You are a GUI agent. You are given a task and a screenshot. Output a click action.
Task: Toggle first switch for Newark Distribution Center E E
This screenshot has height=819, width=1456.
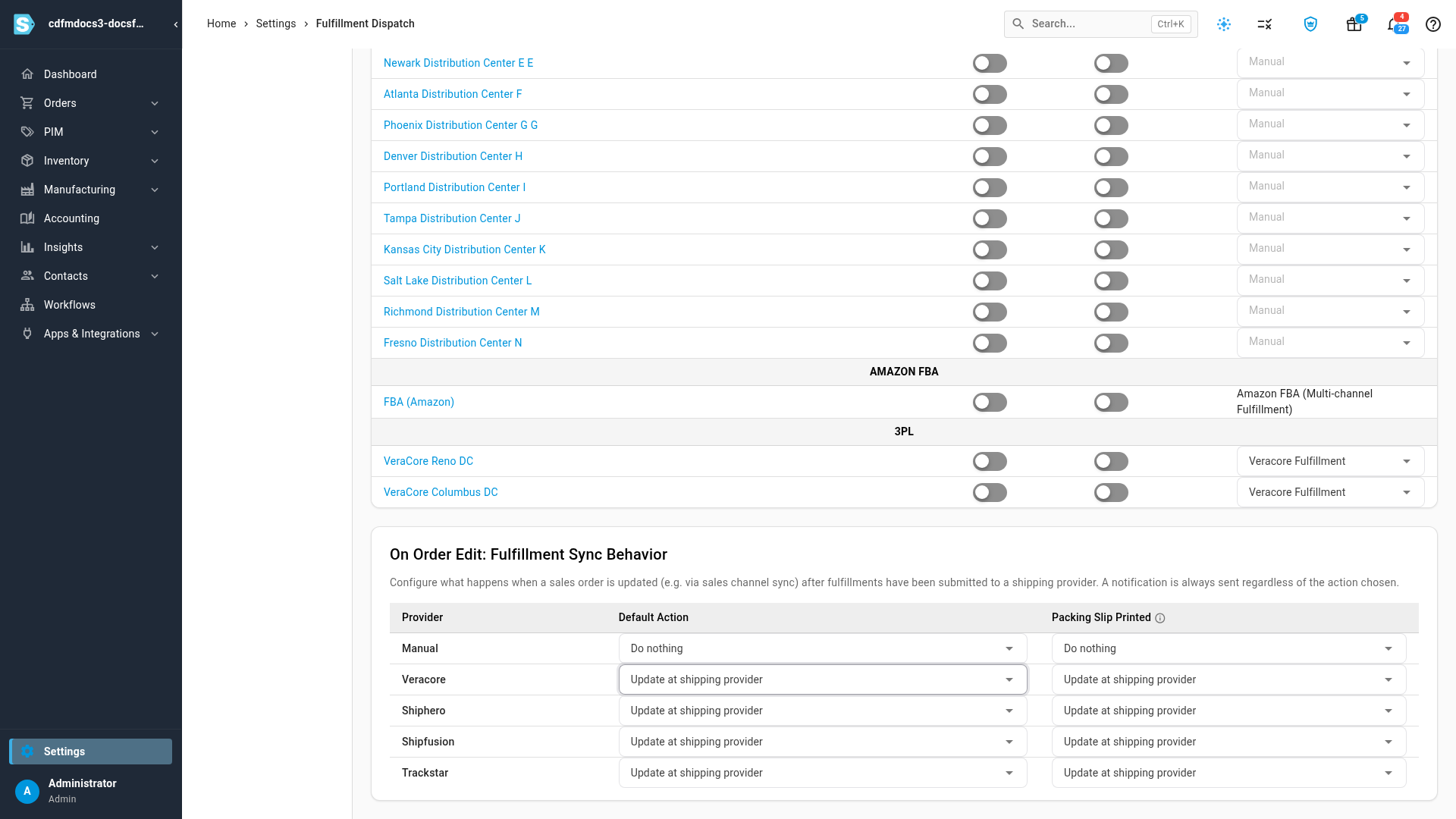(x=990, y=63)
